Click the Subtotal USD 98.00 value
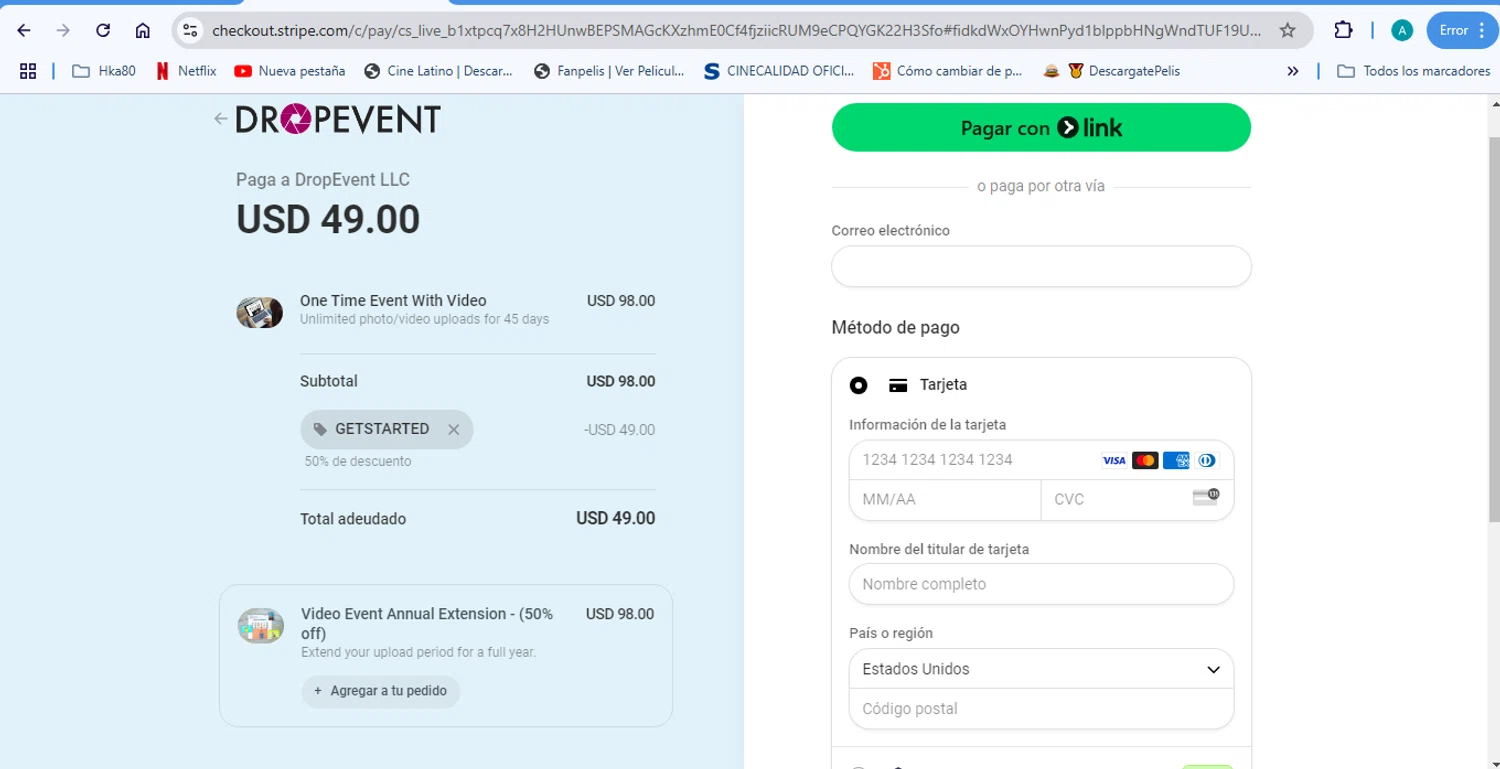This screenshot has height=769, width=1500. (621, 381)
